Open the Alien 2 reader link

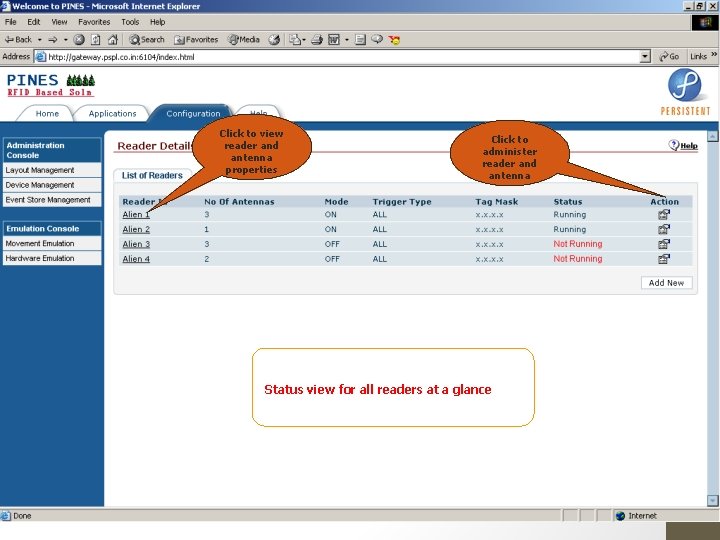coord(136,229)
